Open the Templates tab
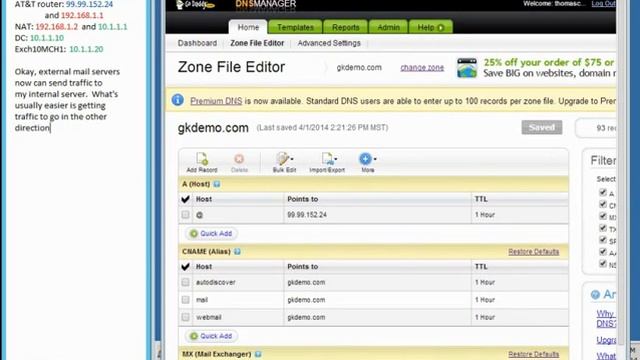The width and height of the screenshot is (640, 360). [295, 27]
